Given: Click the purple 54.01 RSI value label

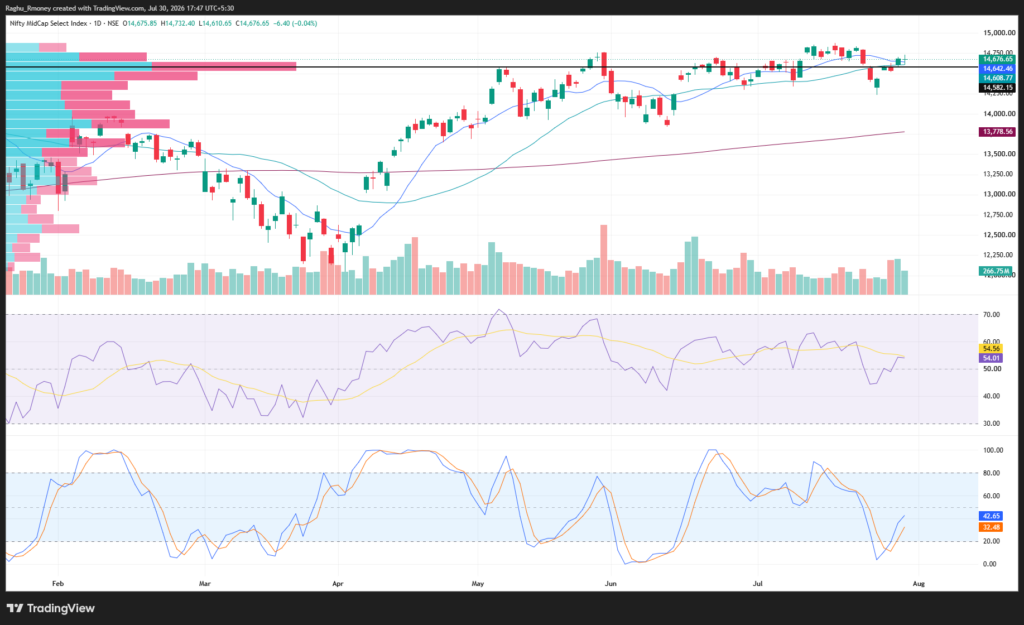Looking at the screenshot, I should 991,358.
